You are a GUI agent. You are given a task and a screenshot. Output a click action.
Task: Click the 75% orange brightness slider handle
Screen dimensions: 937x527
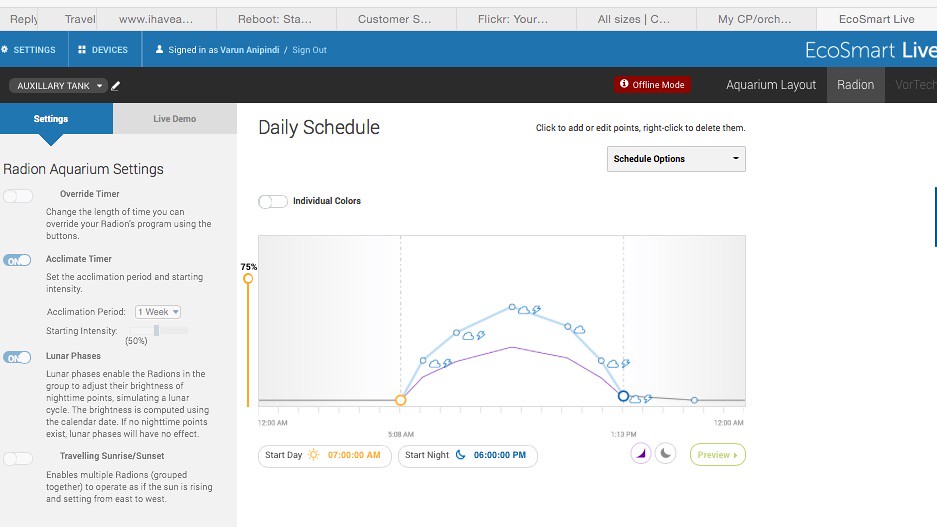pos(248,278)
